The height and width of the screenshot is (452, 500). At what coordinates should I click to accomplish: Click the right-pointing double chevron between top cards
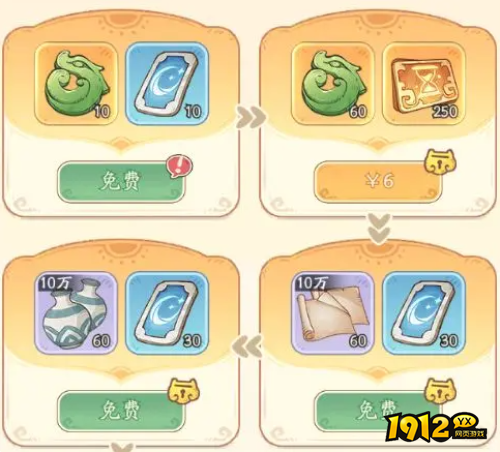(x=251, y=117)
